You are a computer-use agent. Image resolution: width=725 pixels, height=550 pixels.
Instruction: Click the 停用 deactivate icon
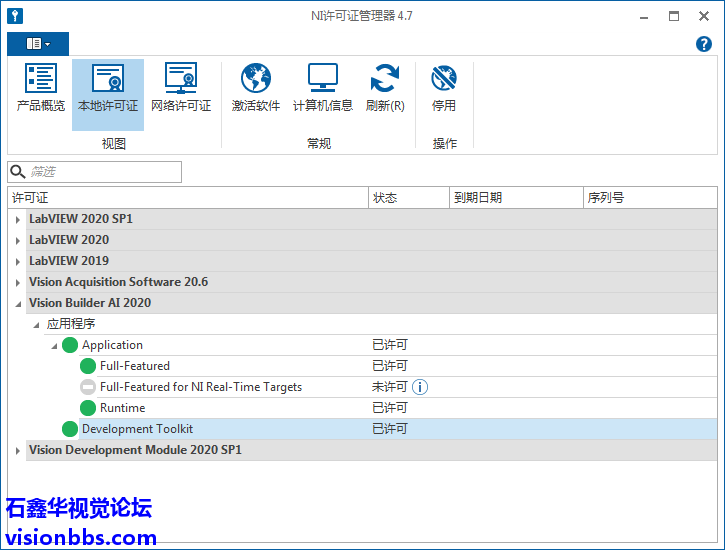pyautogui.click(x=444, y=88)
